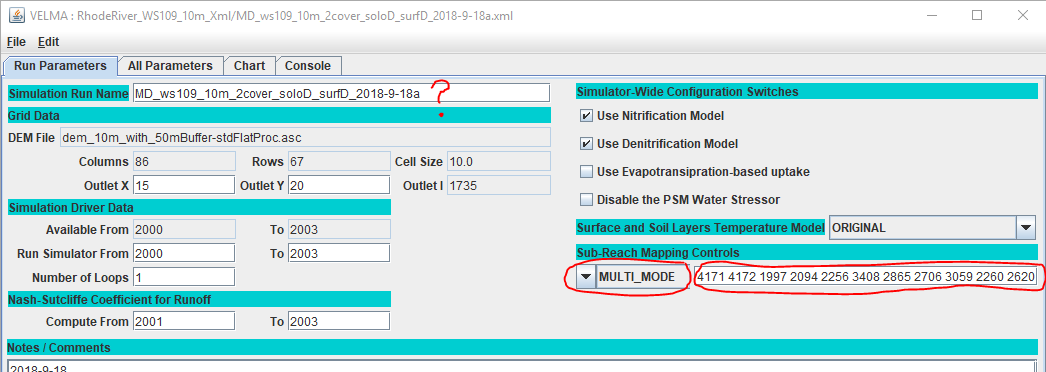The height and width of the screenshot is (372, 1046).
Task: Switch to the Console tab
Action: [308, 66]
